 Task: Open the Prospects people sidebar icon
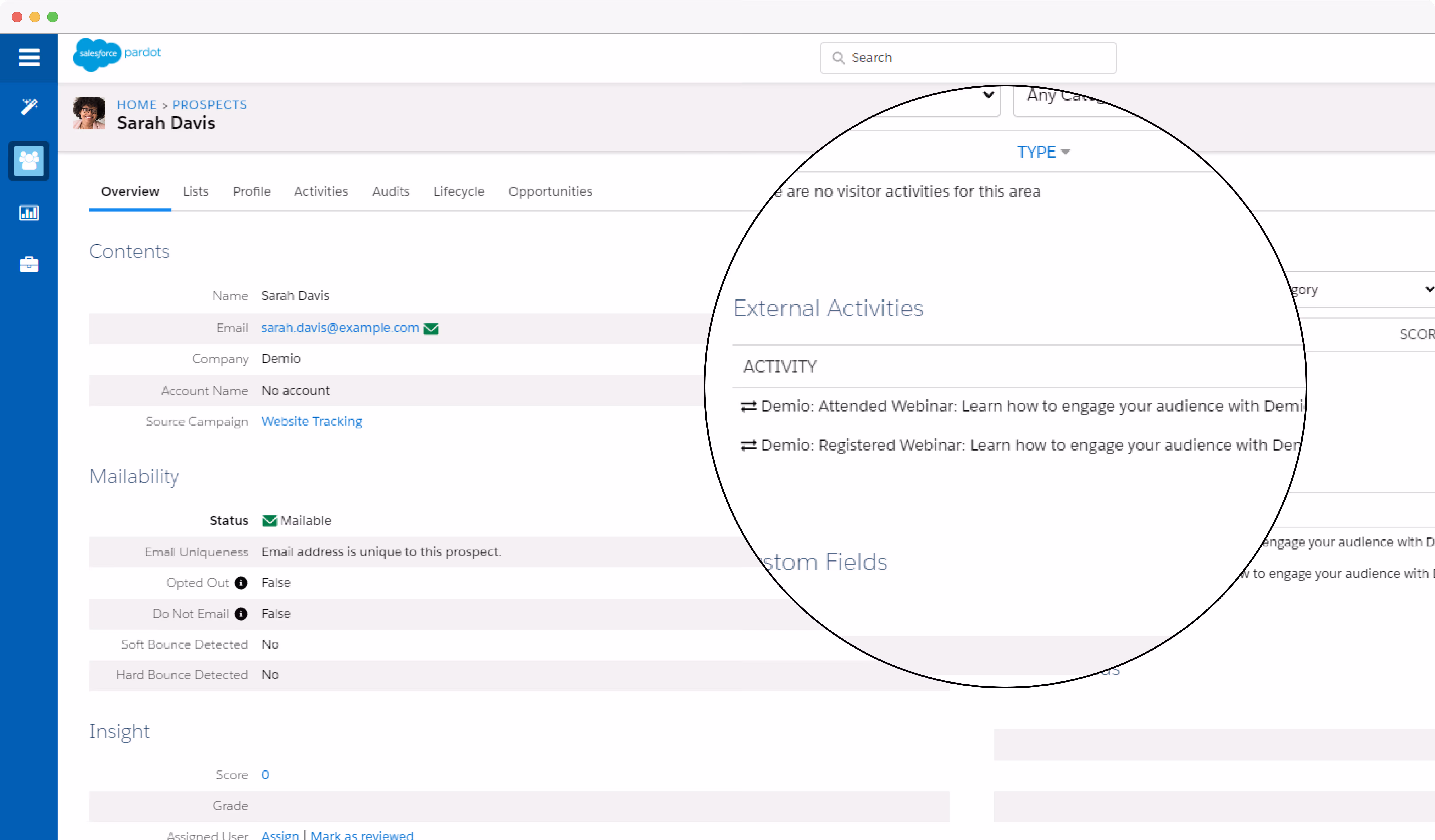(x=29, y=161)
